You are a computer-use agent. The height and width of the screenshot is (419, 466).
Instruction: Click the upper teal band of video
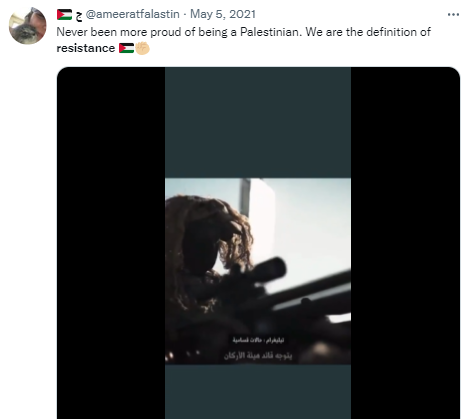(x=258, y=123)
